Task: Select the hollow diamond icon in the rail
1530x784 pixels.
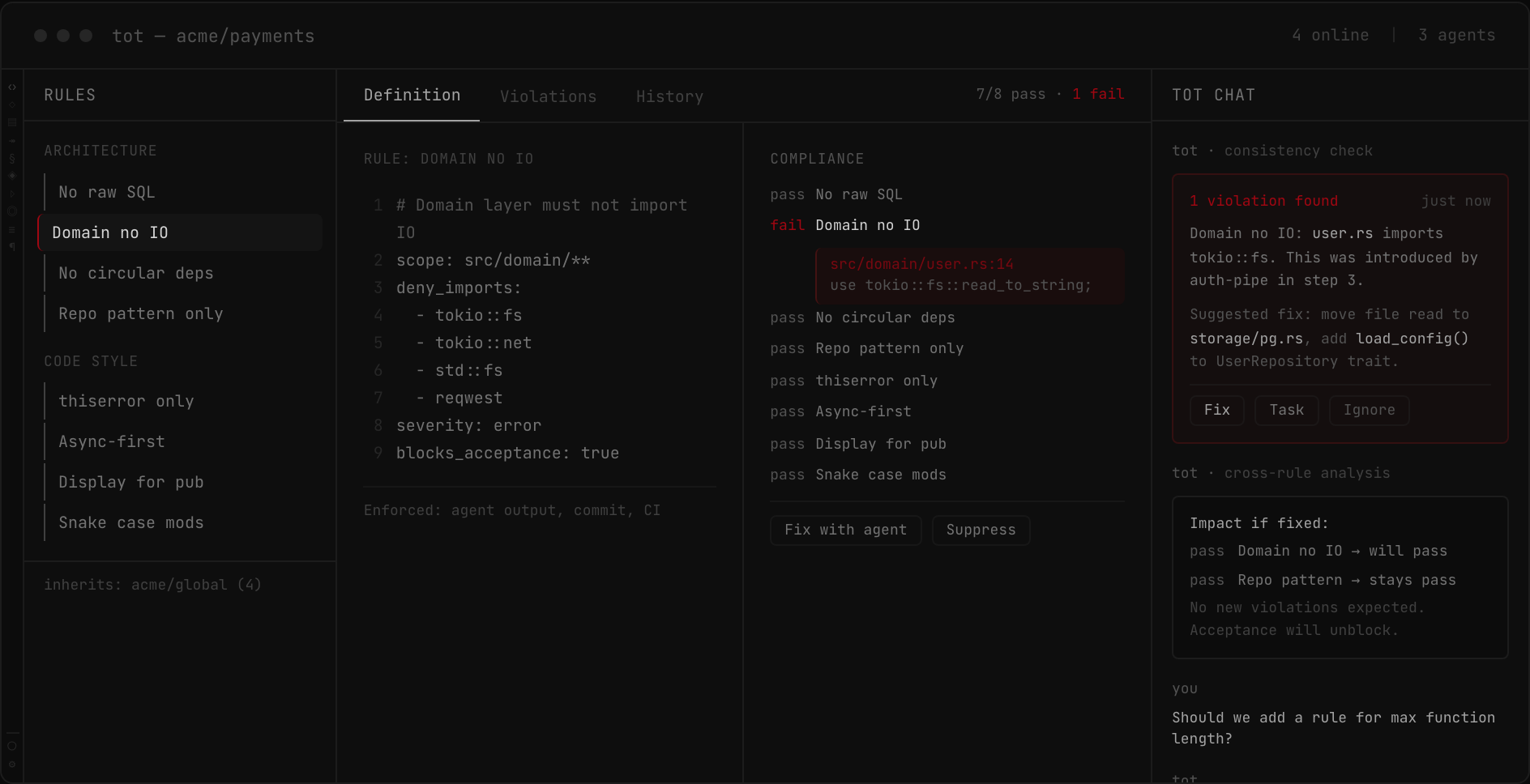Action: pyautogui.click(x=12, y=104)
